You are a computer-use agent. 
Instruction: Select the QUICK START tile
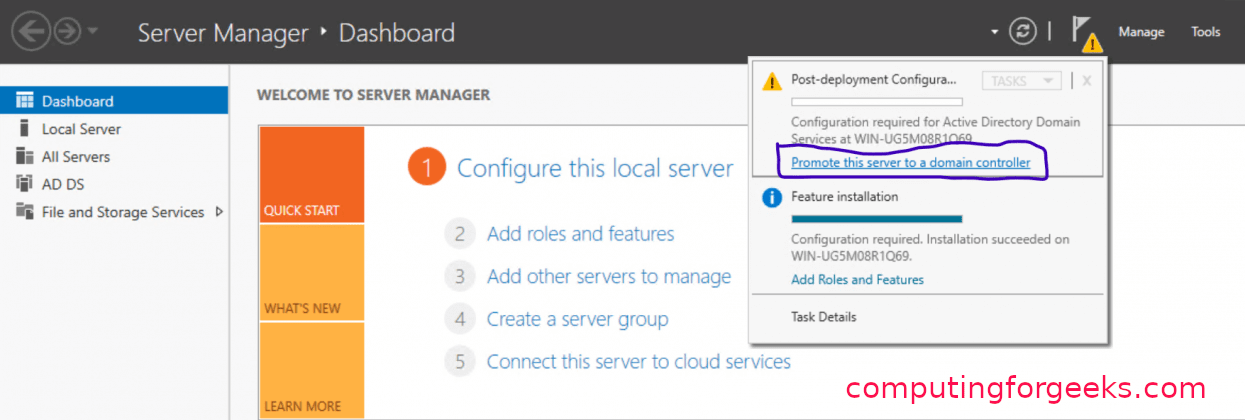[x=312, y=175]
